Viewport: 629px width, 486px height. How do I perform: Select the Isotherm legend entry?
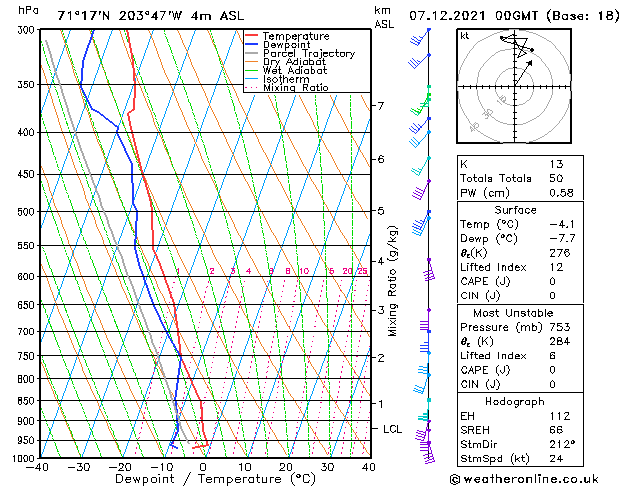pos(286,79)
